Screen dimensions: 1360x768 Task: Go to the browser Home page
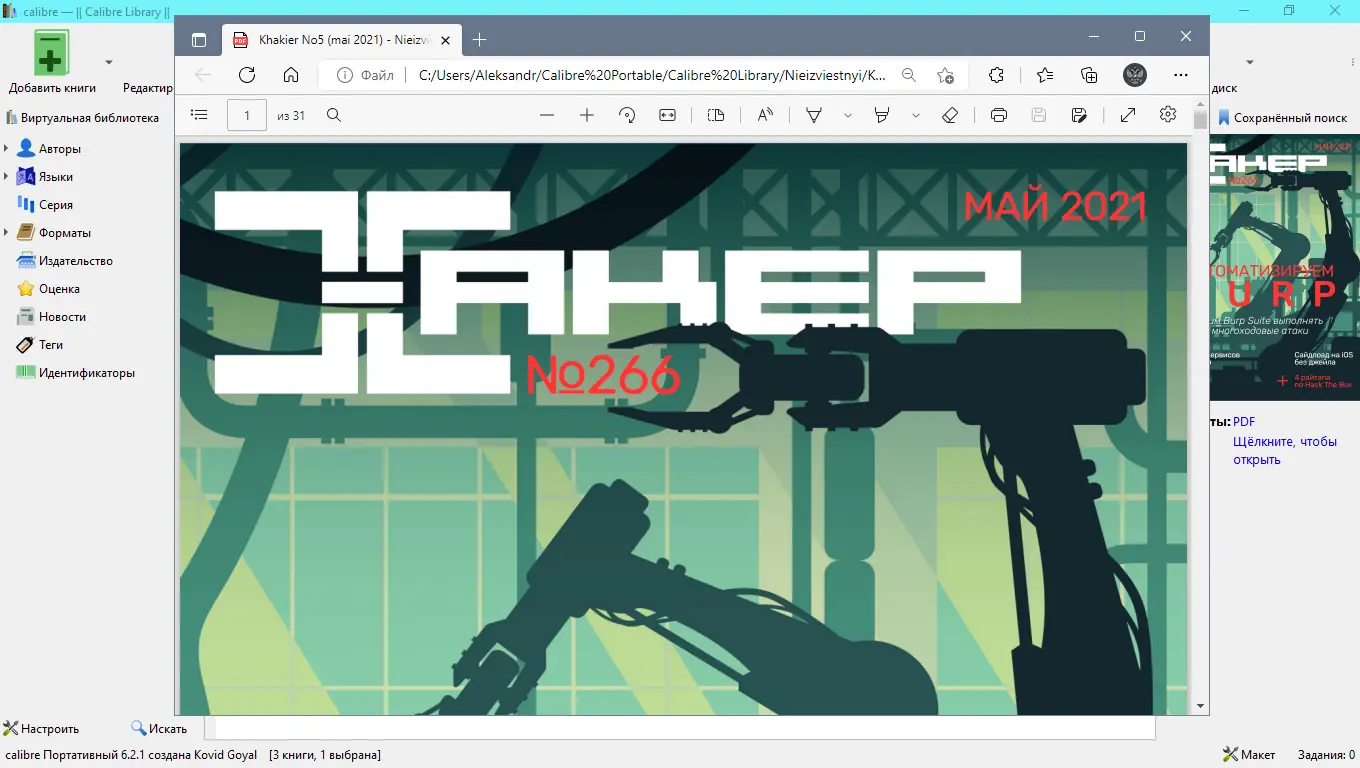pyautogui.click(x=291, y=75)
